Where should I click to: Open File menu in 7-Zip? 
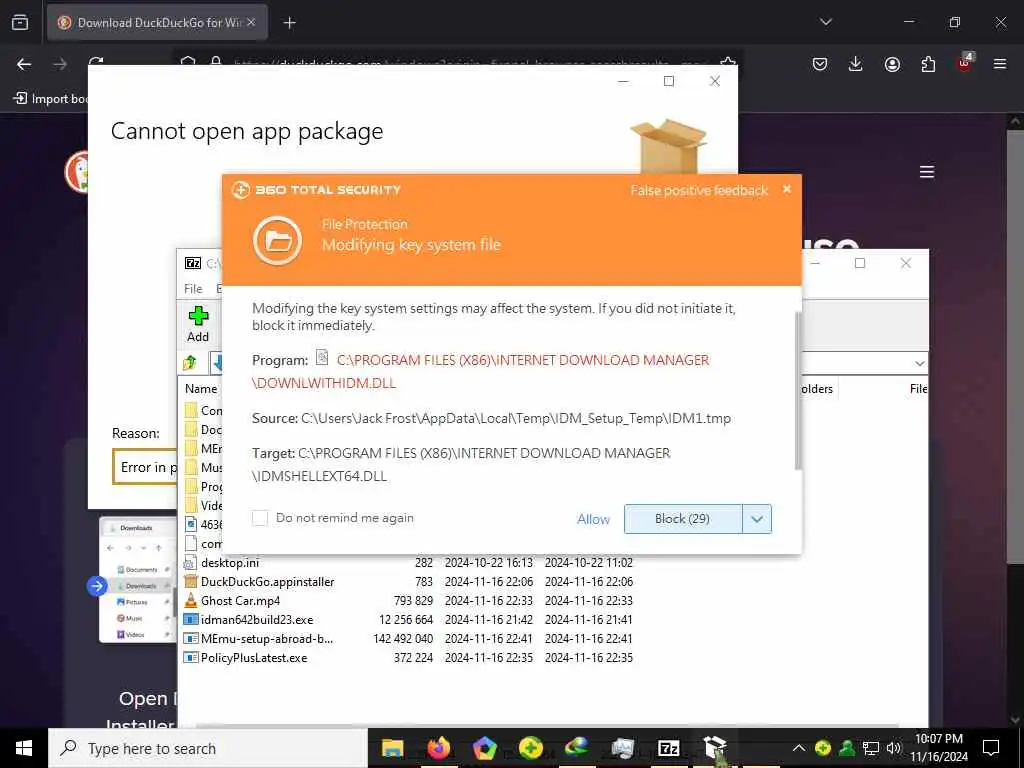(x=193, y=289)
